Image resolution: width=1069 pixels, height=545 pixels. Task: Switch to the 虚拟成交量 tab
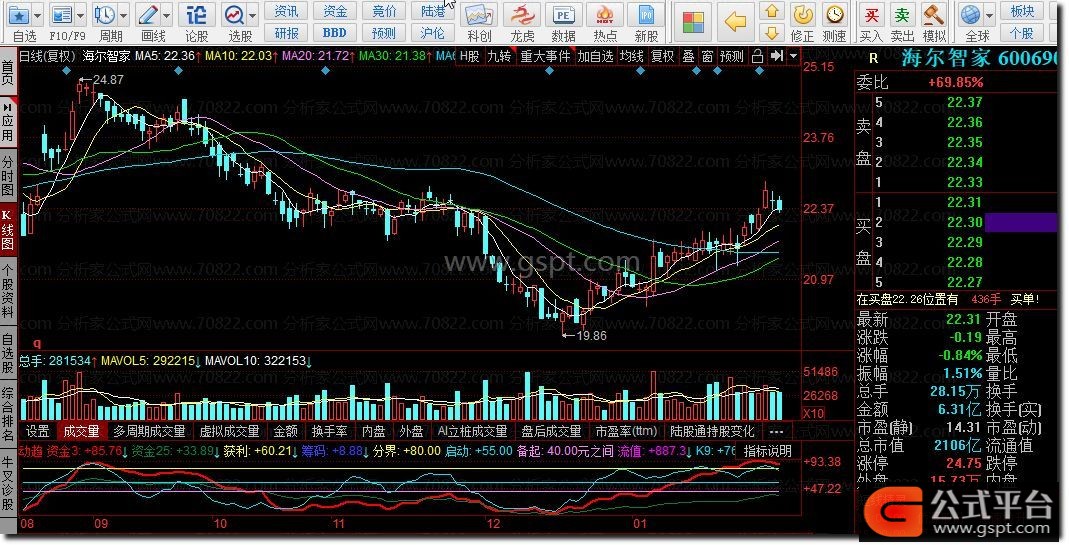230,431
